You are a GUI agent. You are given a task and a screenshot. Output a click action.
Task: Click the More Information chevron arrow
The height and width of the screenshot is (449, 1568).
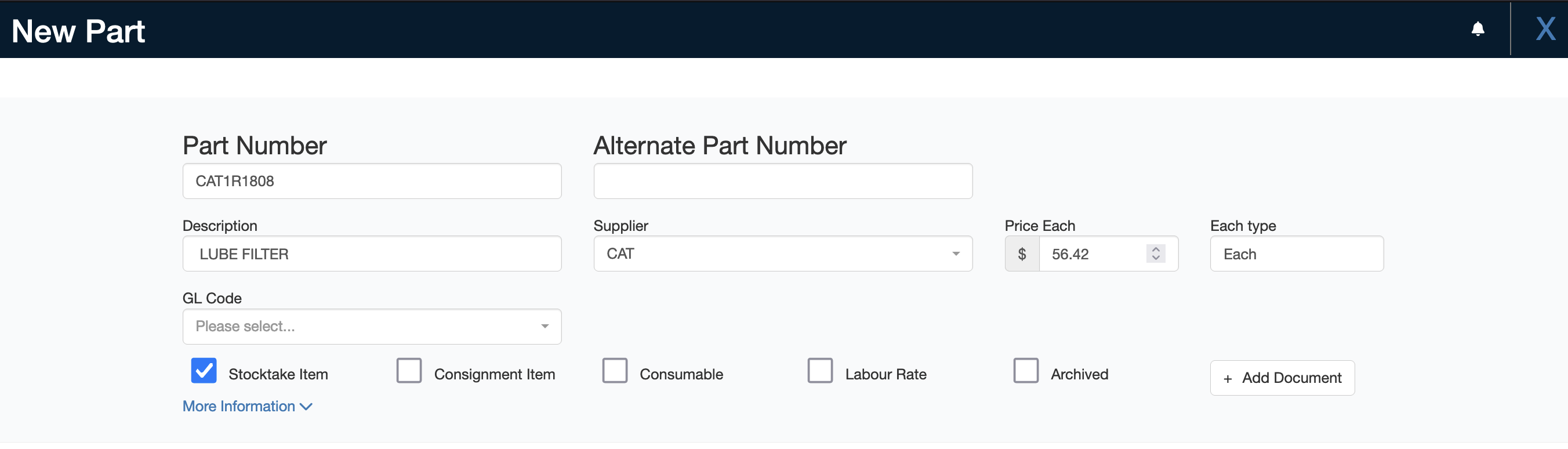point(306,406)
